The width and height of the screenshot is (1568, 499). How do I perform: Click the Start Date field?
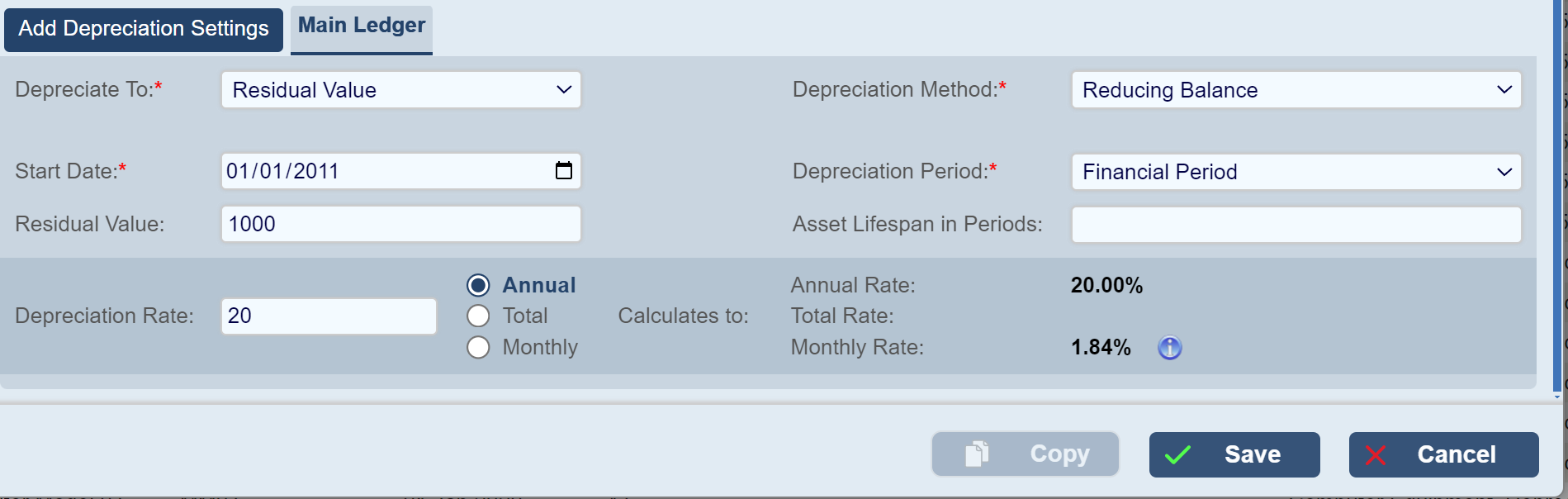click(x=380, y=171)
